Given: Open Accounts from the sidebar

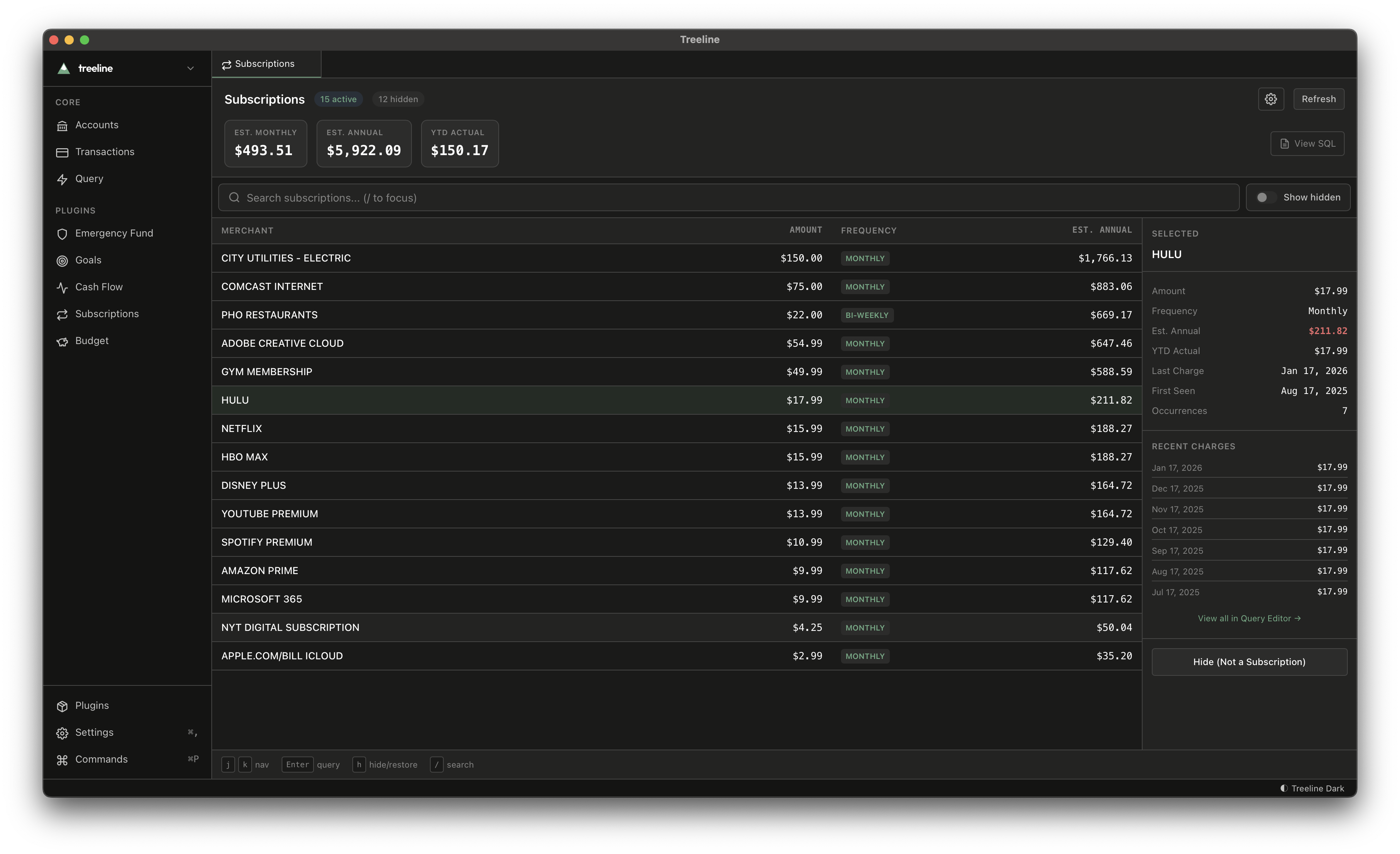Looking at the screenshot, I should [96, 125].
